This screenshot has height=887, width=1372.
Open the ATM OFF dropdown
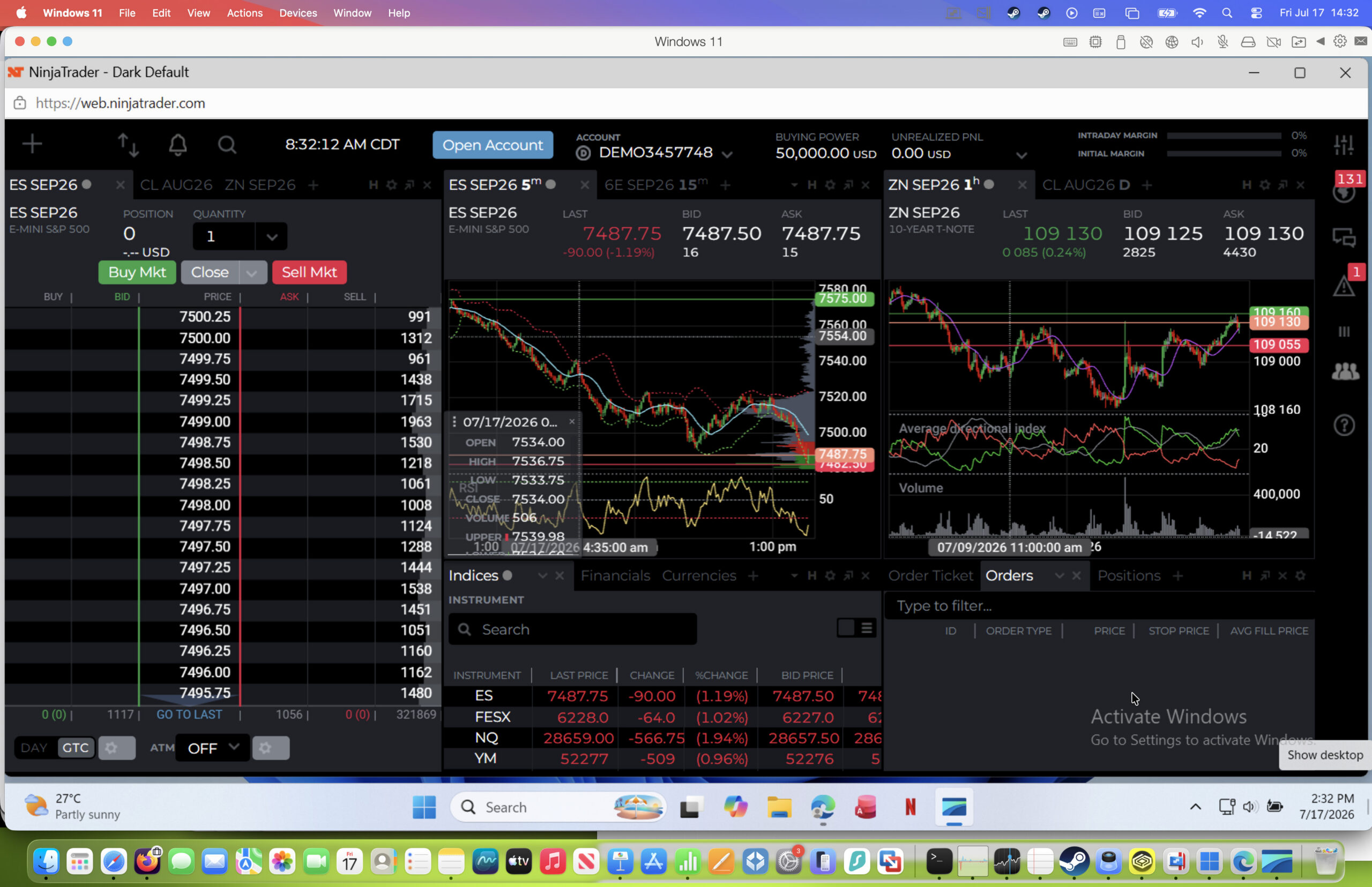pyautogui.click(x=212, y=748)
